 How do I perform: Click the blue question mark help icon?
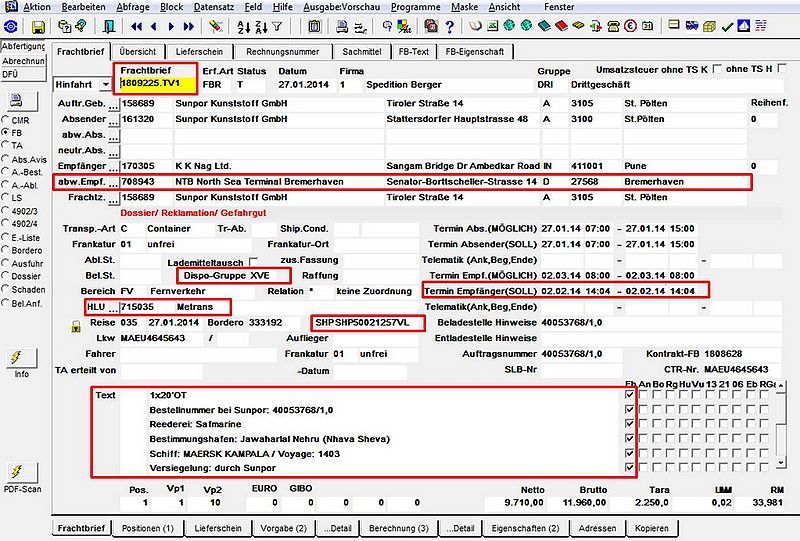449,26
